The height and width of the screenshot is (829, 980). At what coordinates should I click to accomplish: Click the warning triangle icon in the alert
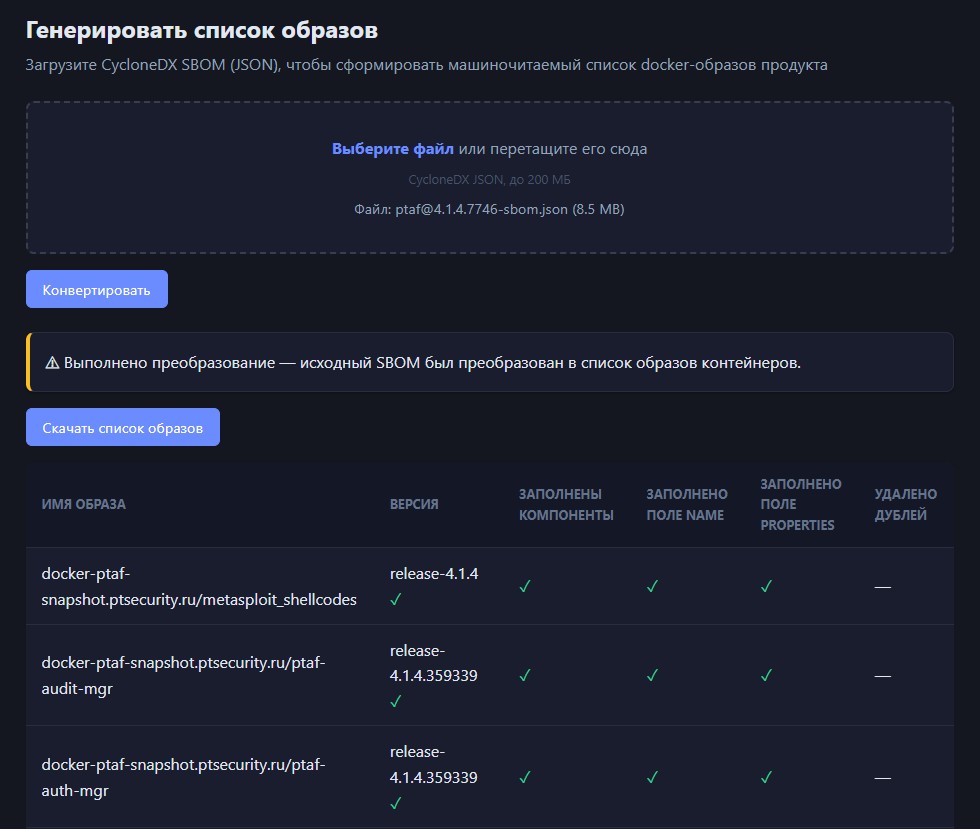[52, 363]
